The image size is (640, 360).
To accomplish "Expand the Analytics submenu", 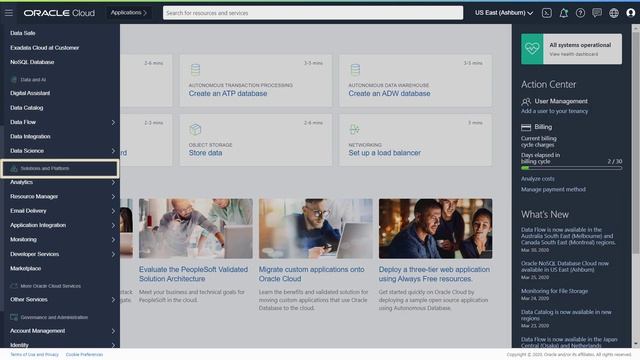I will point(113,182).
